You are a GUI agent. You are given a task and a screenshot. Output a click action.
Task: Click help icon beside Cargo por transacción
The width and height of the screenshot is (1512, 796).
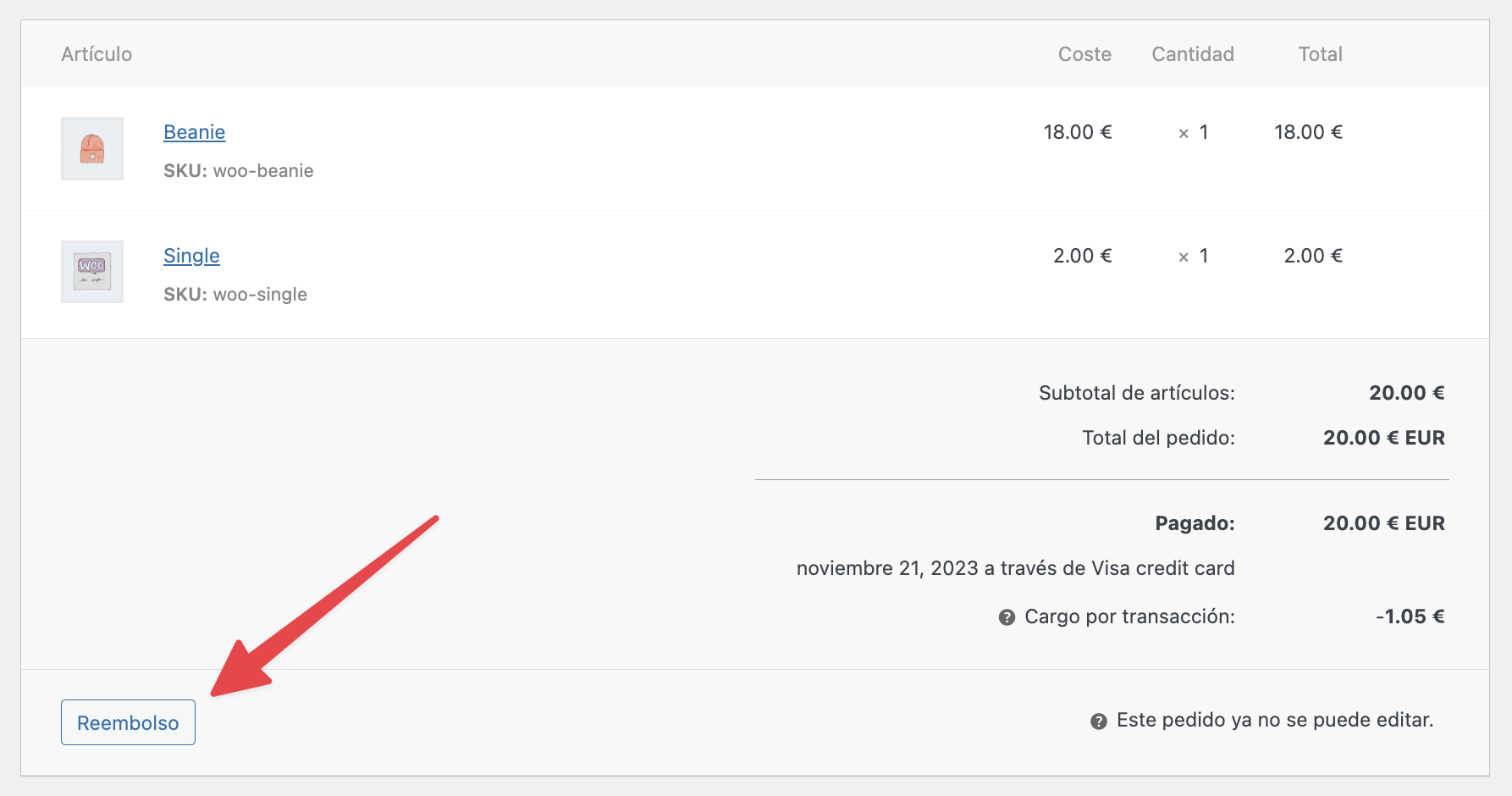[1007, 617]
